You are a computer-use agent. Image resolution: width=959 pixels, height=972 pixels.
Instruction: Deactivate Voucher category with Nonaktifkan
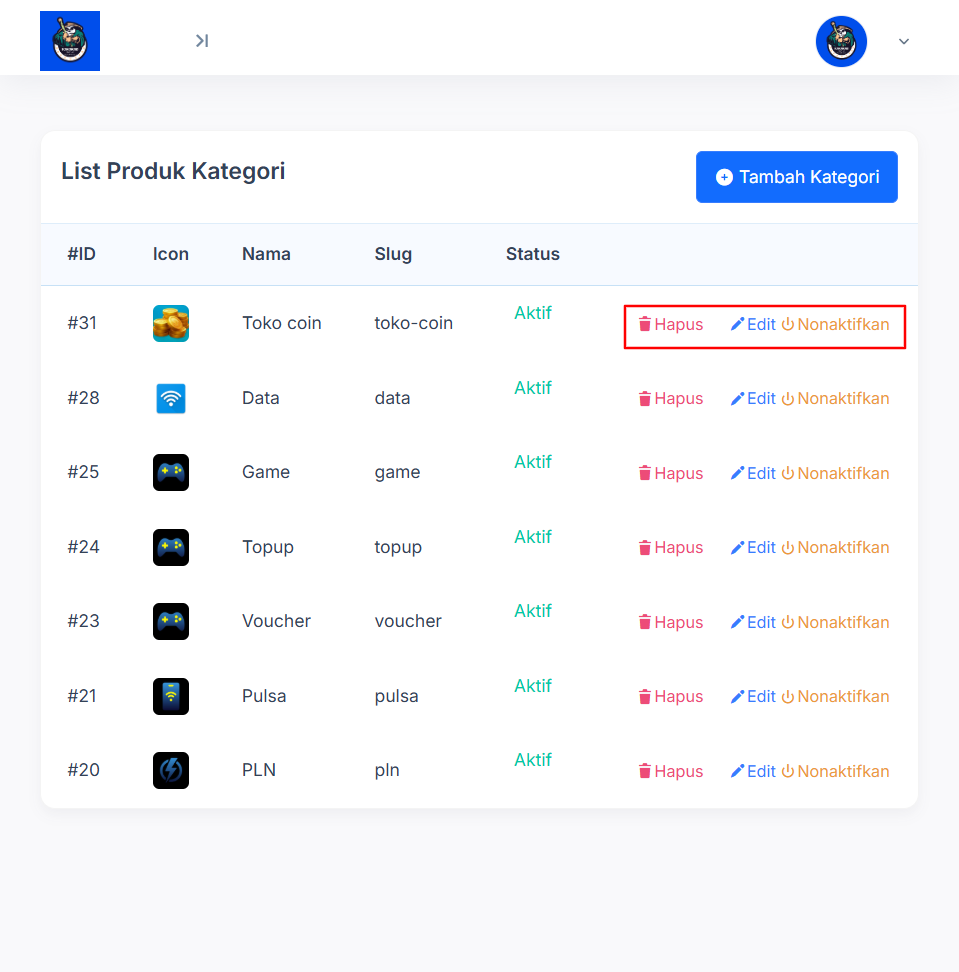click(835, 622)
